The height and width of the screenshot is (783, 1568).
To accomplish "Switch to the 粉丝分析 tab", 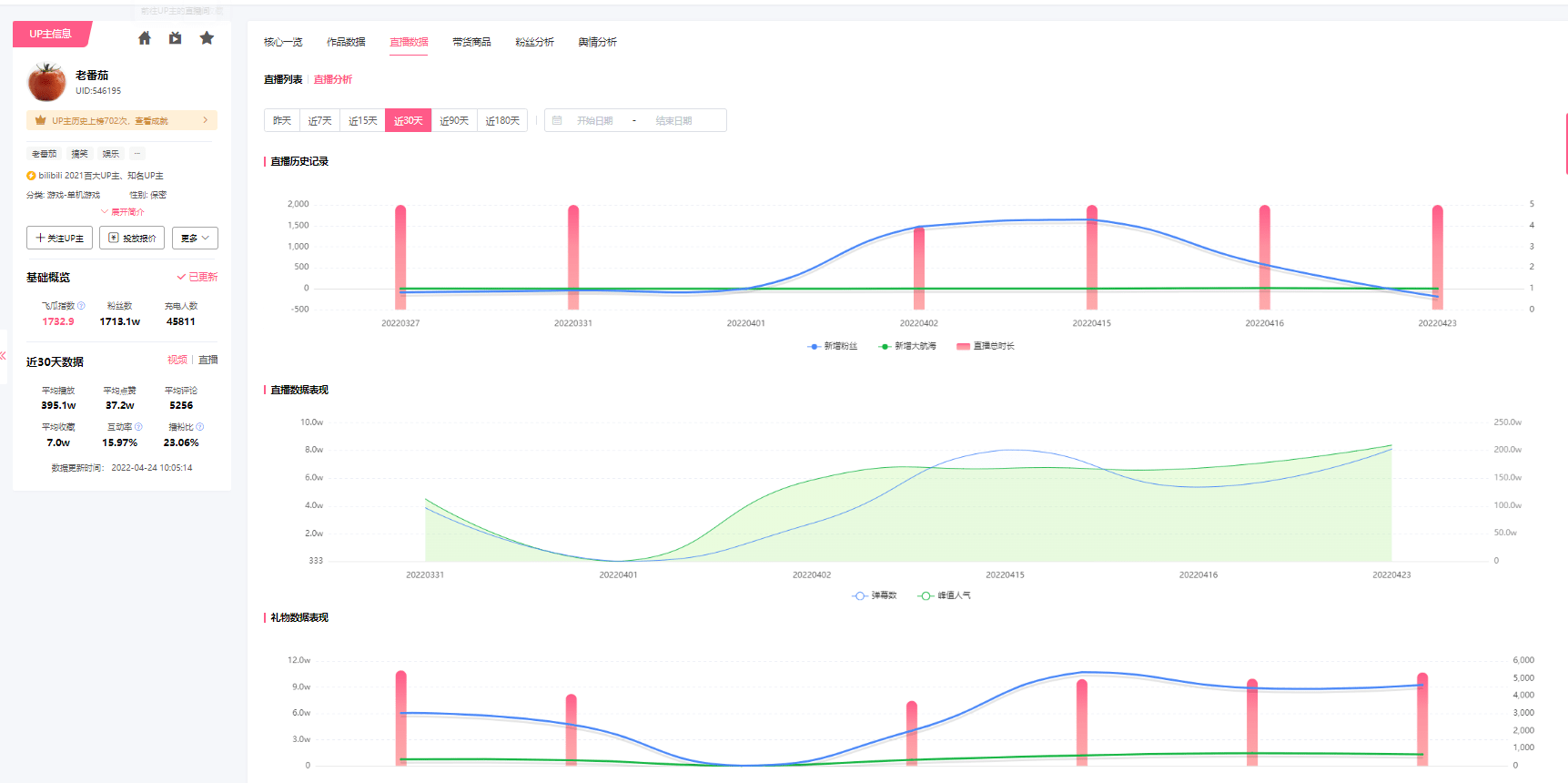I will click(534, 42).
